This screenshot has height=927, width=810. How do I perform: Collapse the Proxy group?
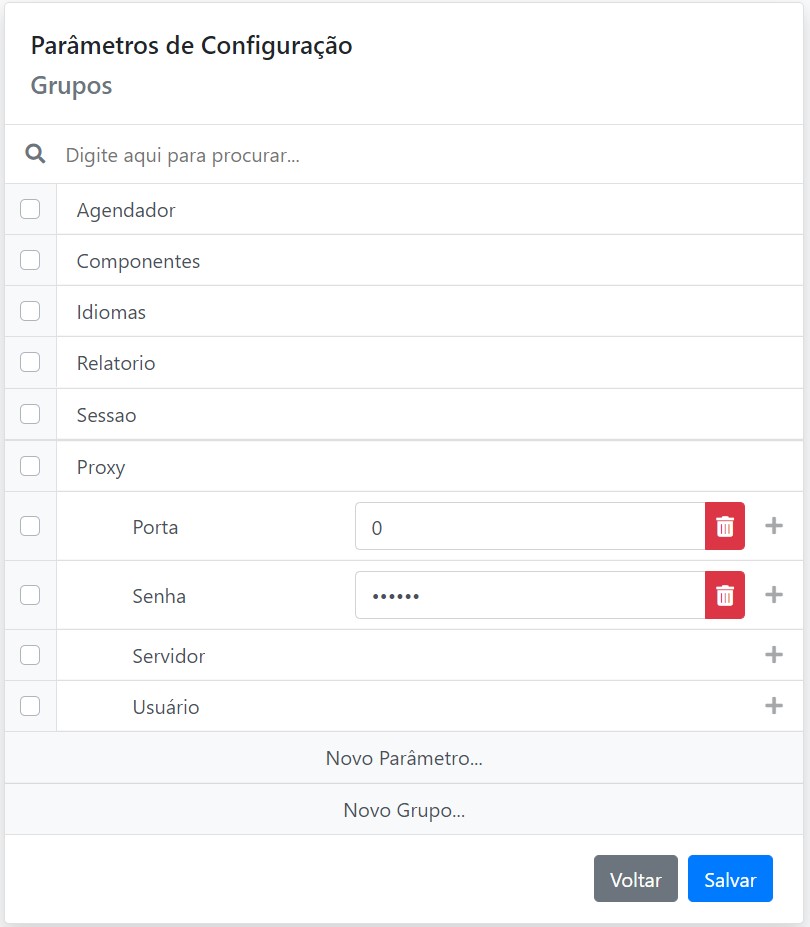(101, 467)
